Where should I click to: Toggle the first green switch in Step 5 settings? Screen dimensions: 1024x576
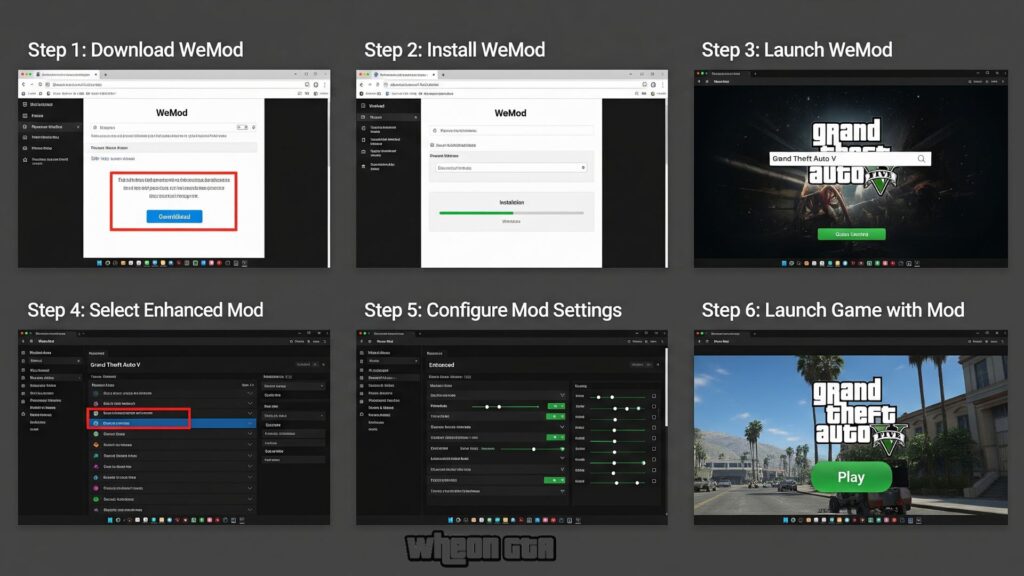pos(555,406)
